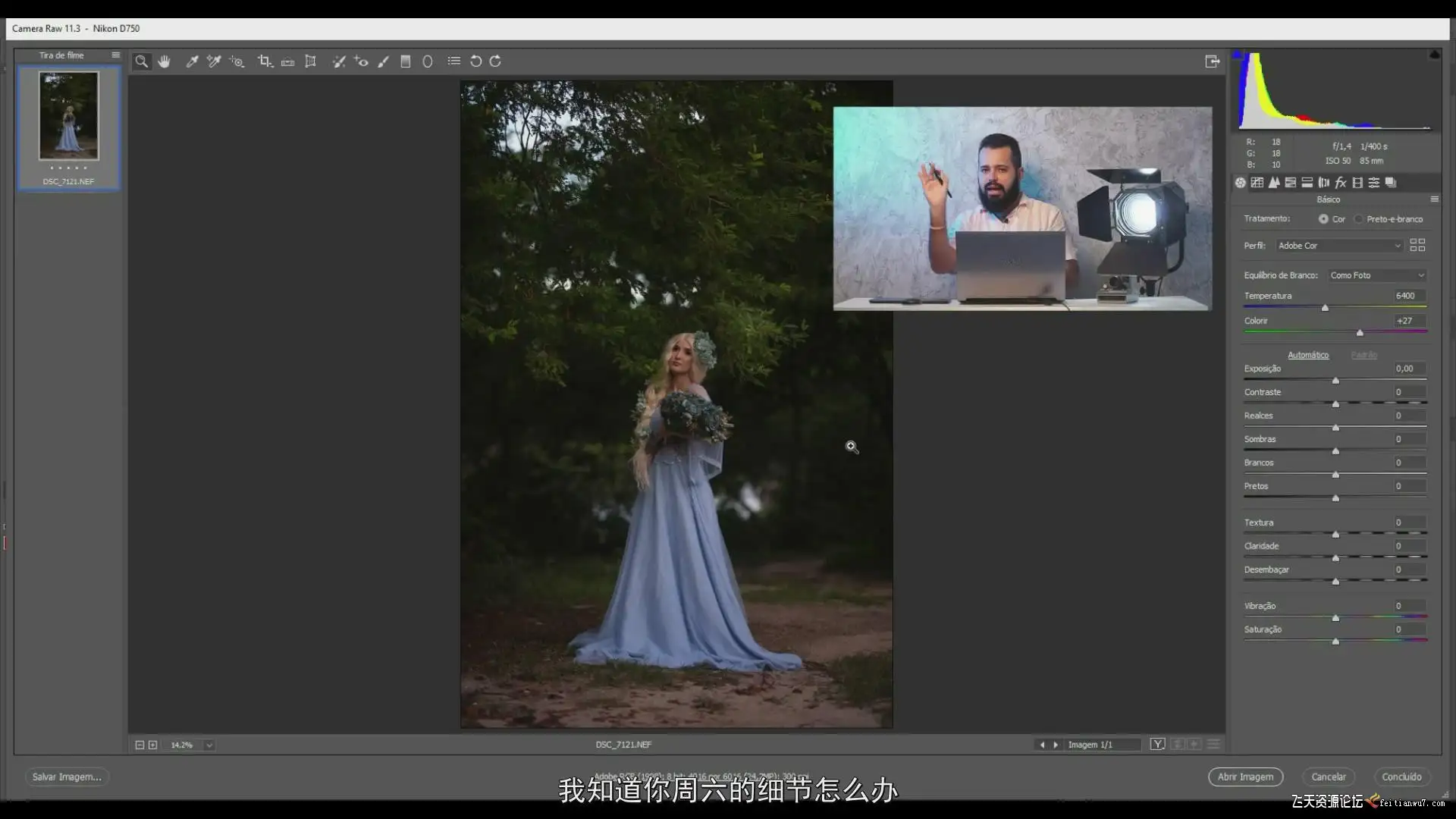Select the Hand tool

coord(164,61)
